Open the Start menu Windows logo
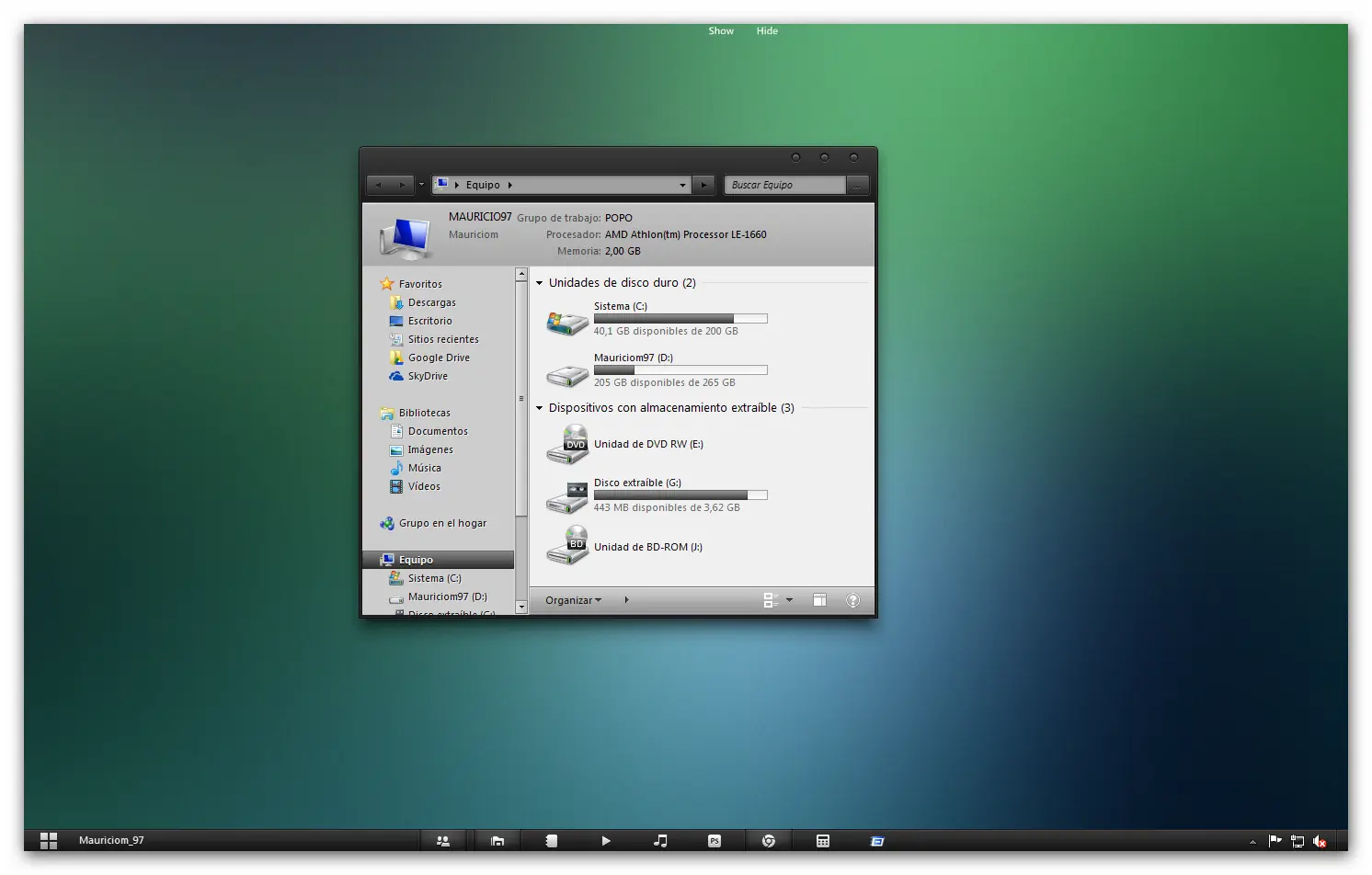The width and height of the screenshot is (1372, 875). 49,840
